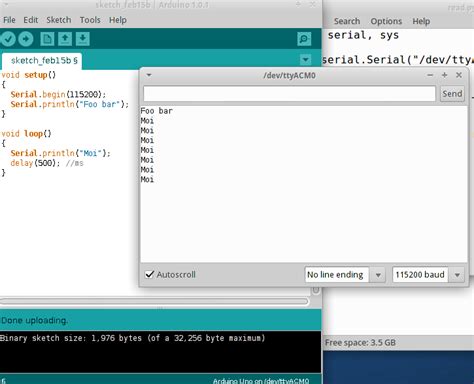Open the Sketch menu in Arduino
This screenshot has height=384, width=474.
pyautogui.click(x=59, y=20)
